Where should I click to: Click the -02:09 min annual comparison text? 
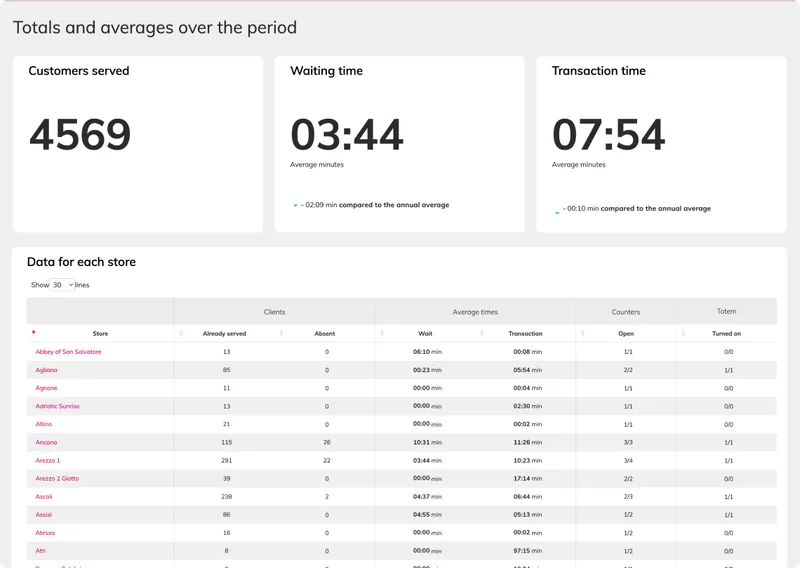click(375, 205)
